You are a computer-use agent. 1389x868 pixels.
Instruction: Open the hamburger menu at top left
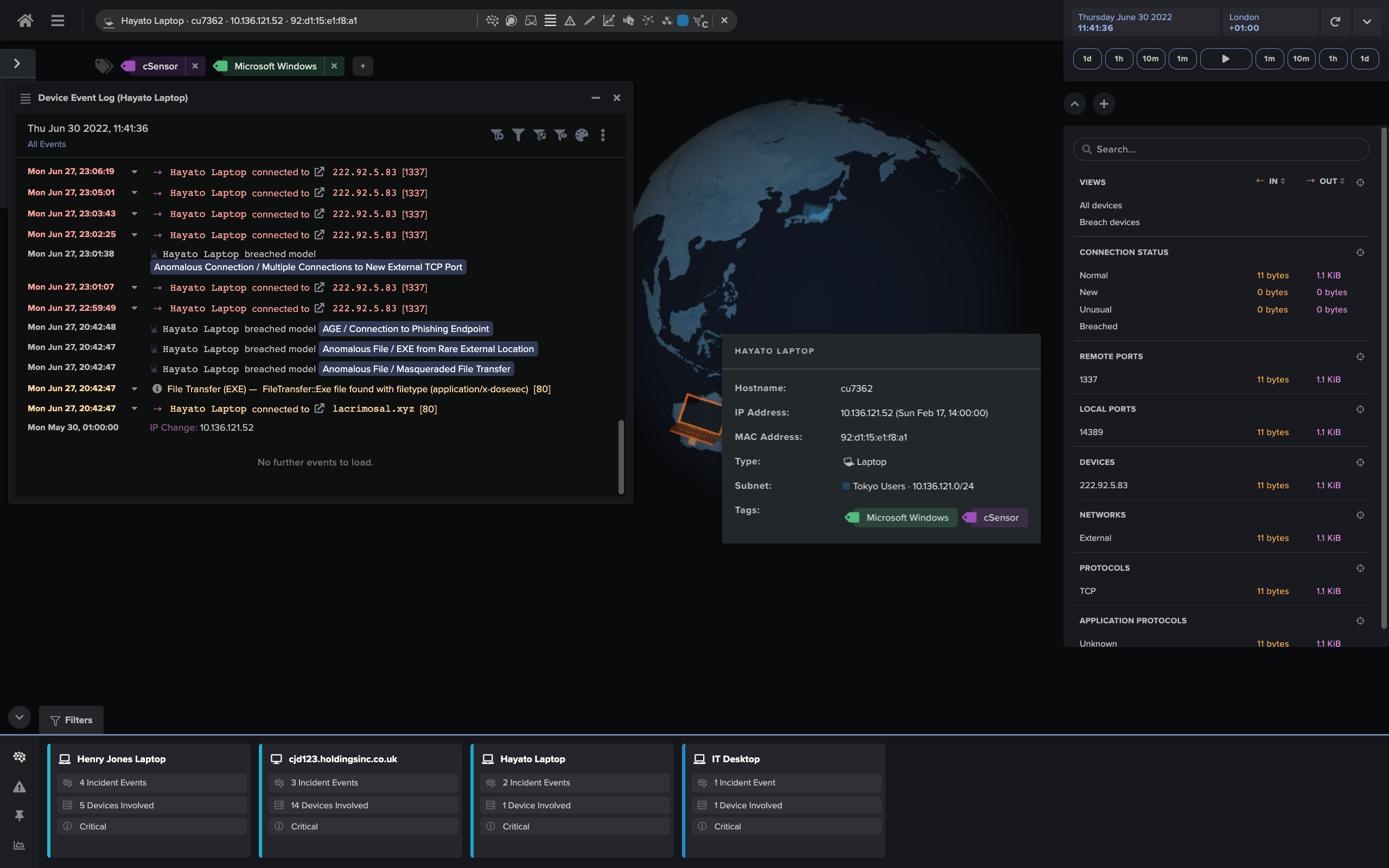(x=58, y=21)
